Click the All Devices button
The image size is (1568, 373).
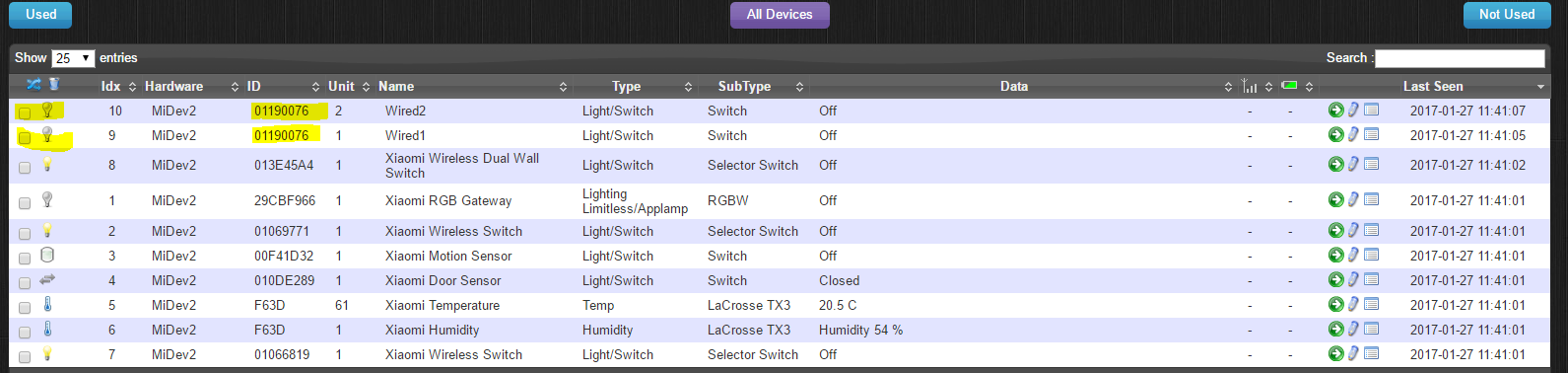coord(780,15)
